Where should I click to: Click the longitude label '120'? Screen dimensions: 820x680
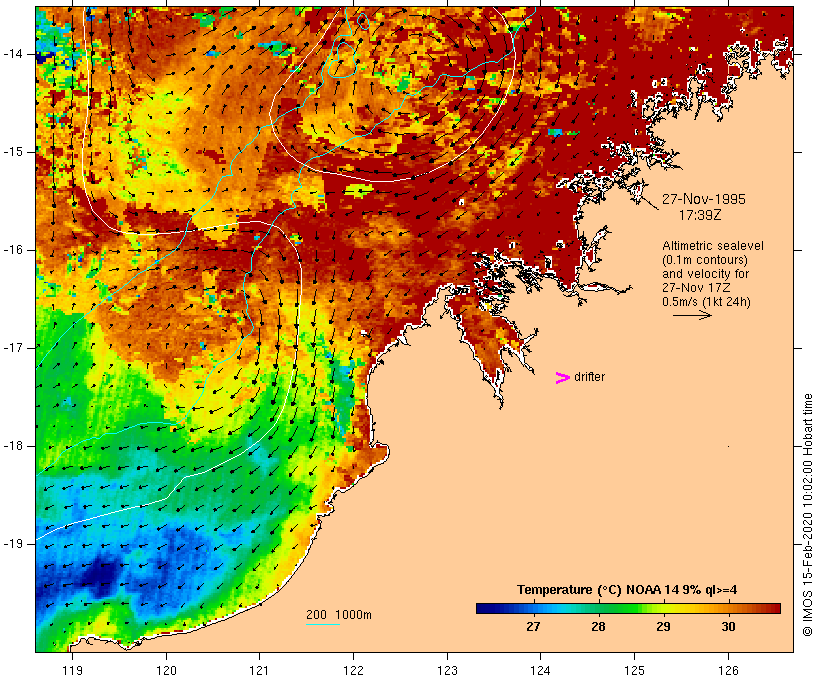point(166,670)
